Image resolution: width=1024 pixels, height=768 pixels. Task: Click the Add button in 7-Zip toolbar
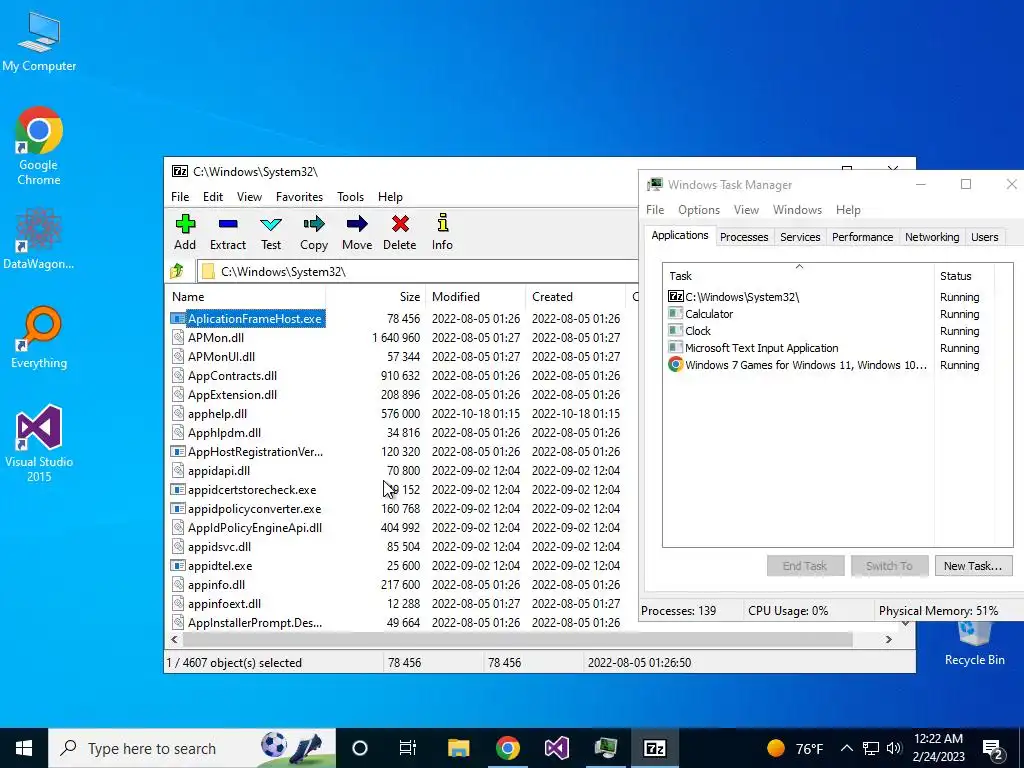[x=185, y=232]
